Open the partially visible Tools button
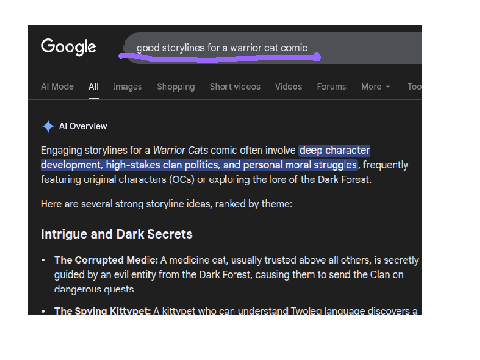Screen dimensions: 480x360 (x=414, y=87)
